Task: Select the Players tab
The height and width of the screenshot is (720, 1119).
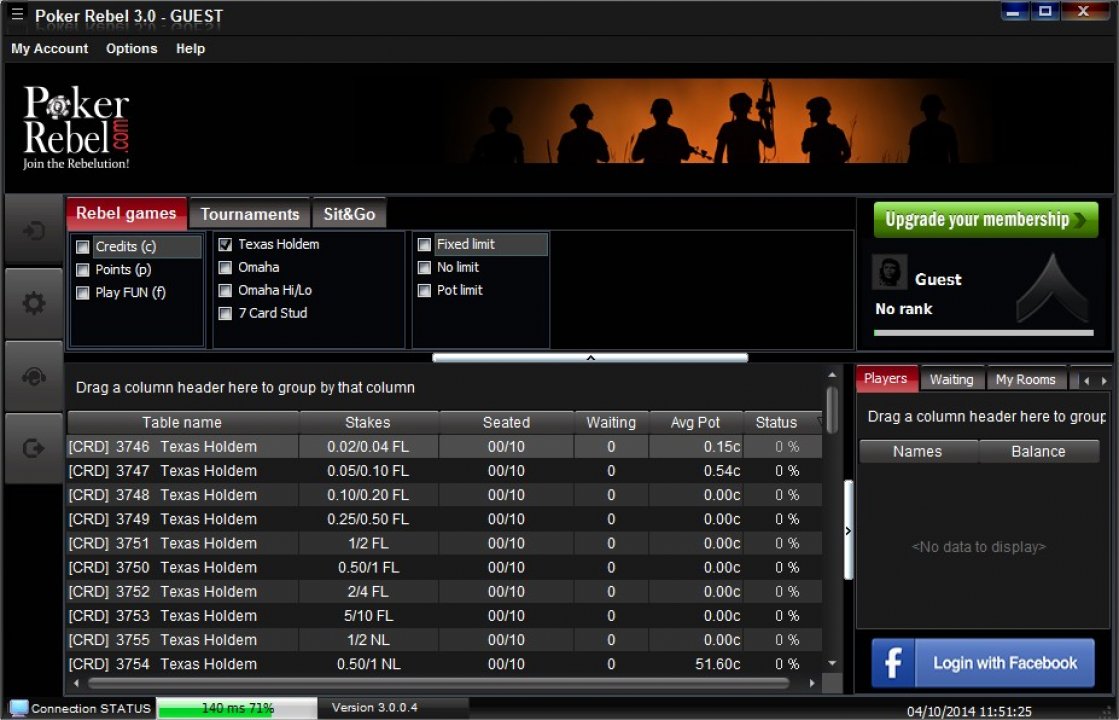Action: (886, 379)
